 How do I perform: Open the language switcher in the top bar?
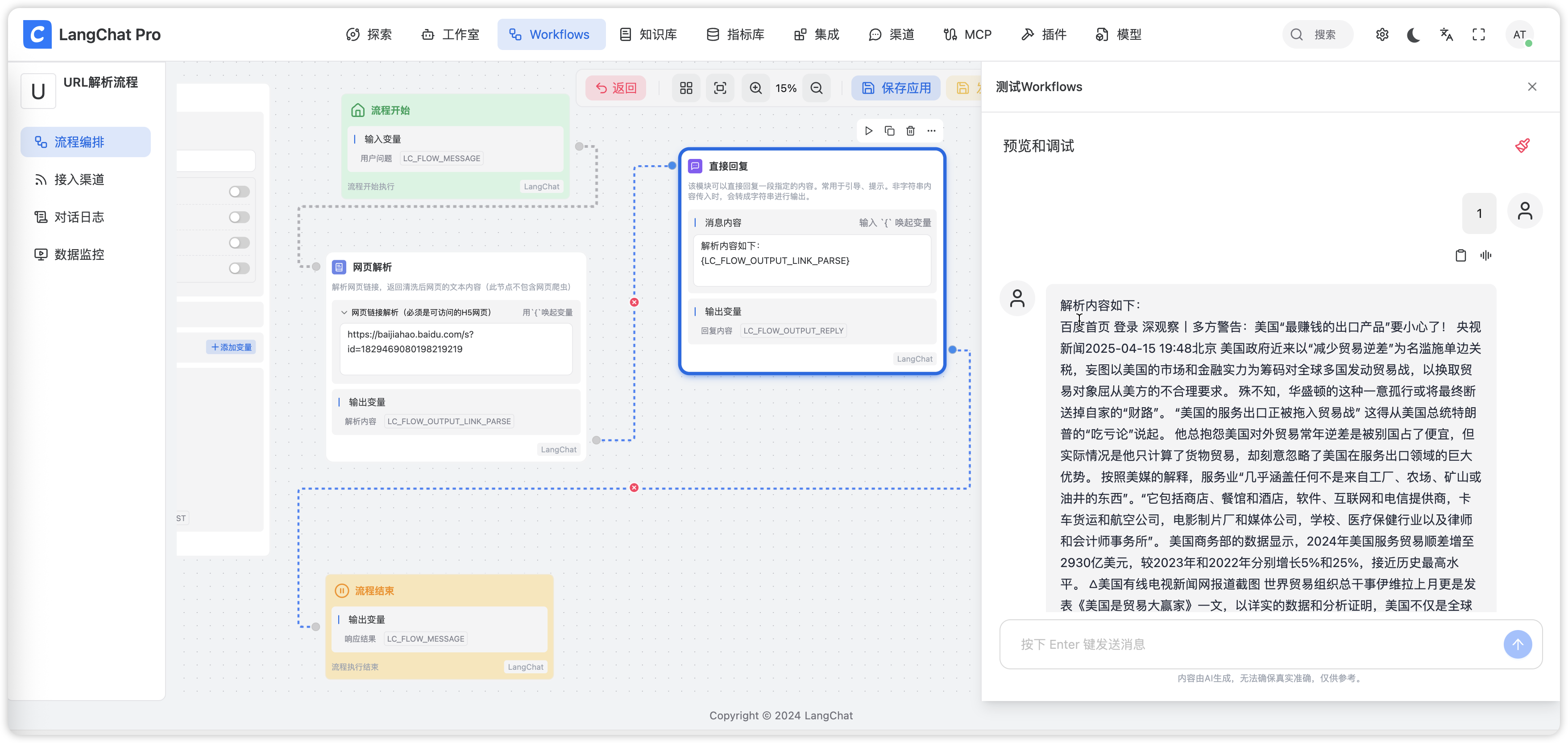pos(1446,35)
